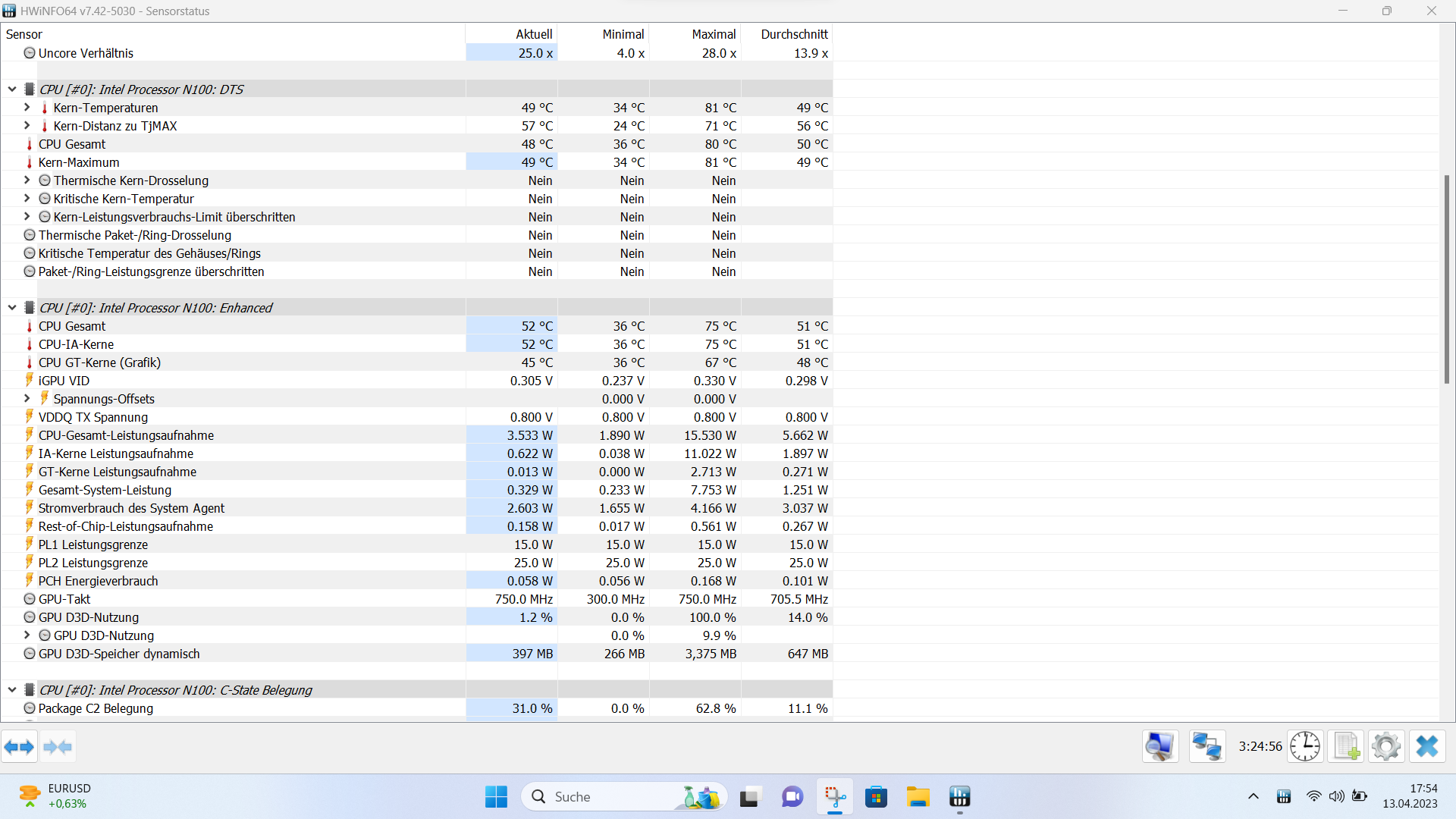Select the PL2 Leistungsgrenze row
This screenshot has height=819, width=1456.
417,563
